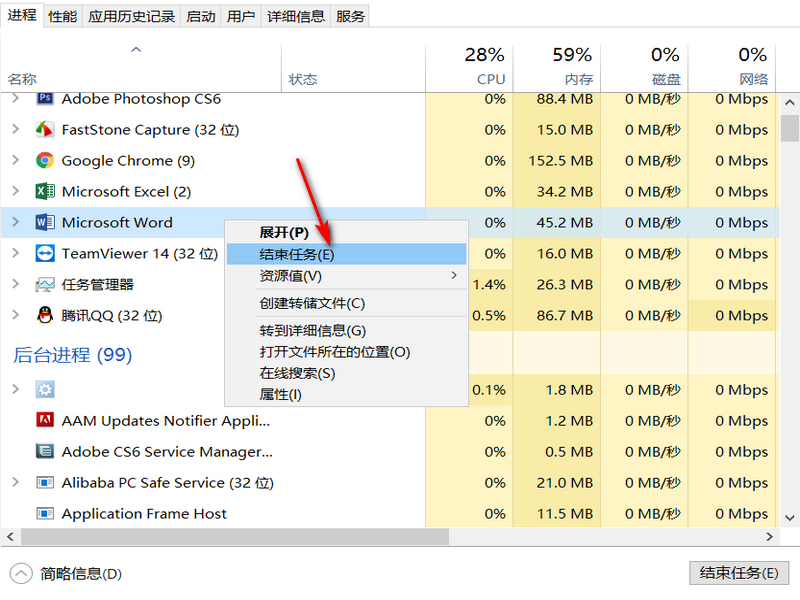This screenshot has width=800, height=600.
Task: Click the Alibaba PC Safe Service icon
Action: click(x=44, y=483)
